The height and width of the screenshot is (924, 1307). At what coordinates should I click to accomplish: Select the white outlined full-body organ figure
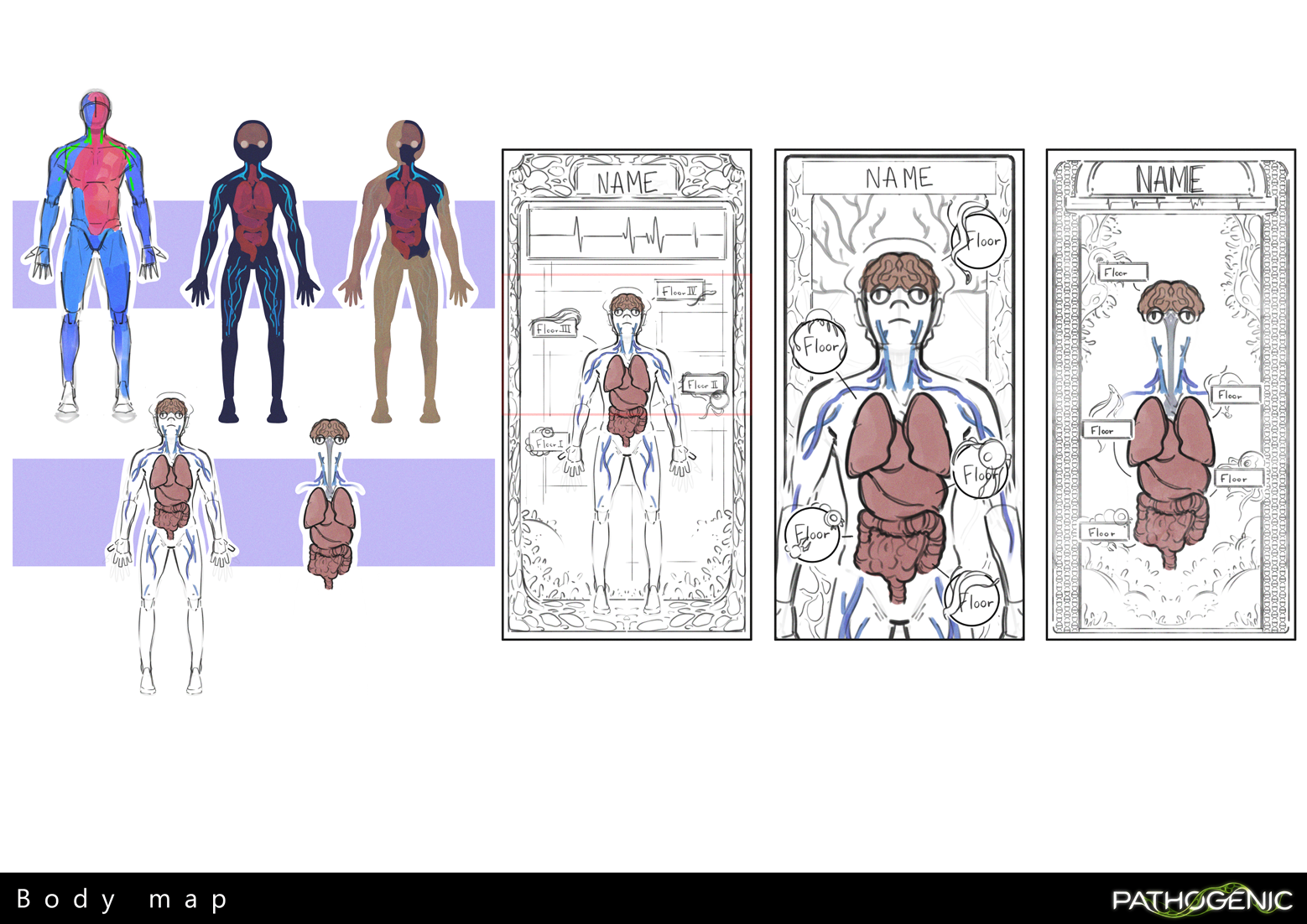click(171, 545)
